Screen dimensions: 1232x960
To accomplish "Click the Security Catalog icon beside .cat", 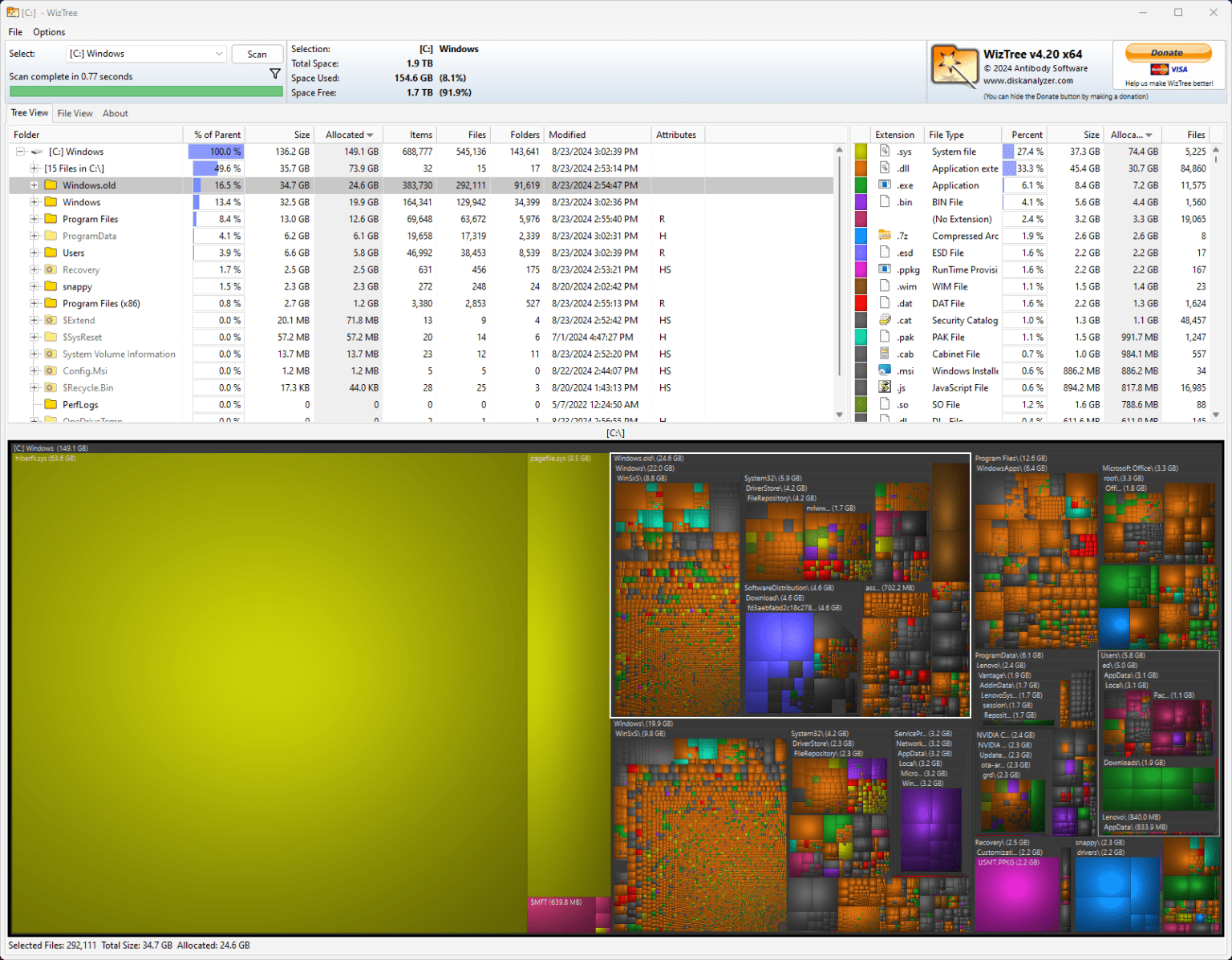I will [x=884, y=320].
